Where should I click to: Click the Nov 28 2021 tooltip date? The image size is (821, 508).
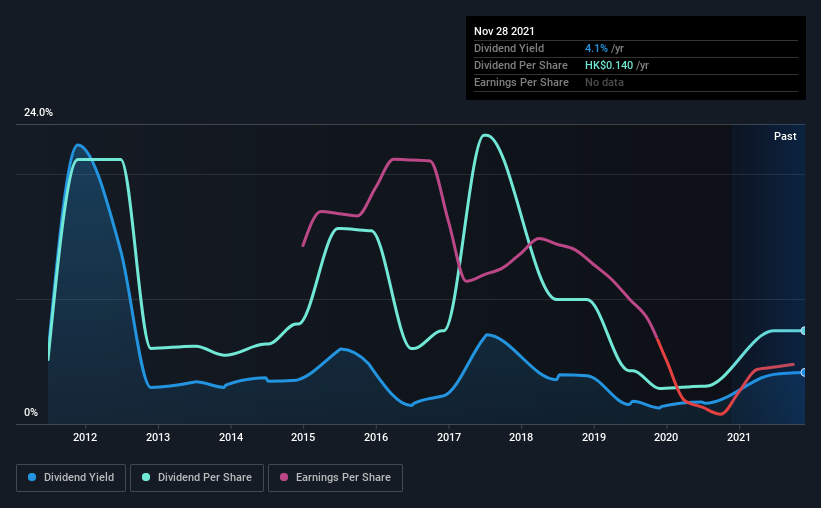point(504,31)
